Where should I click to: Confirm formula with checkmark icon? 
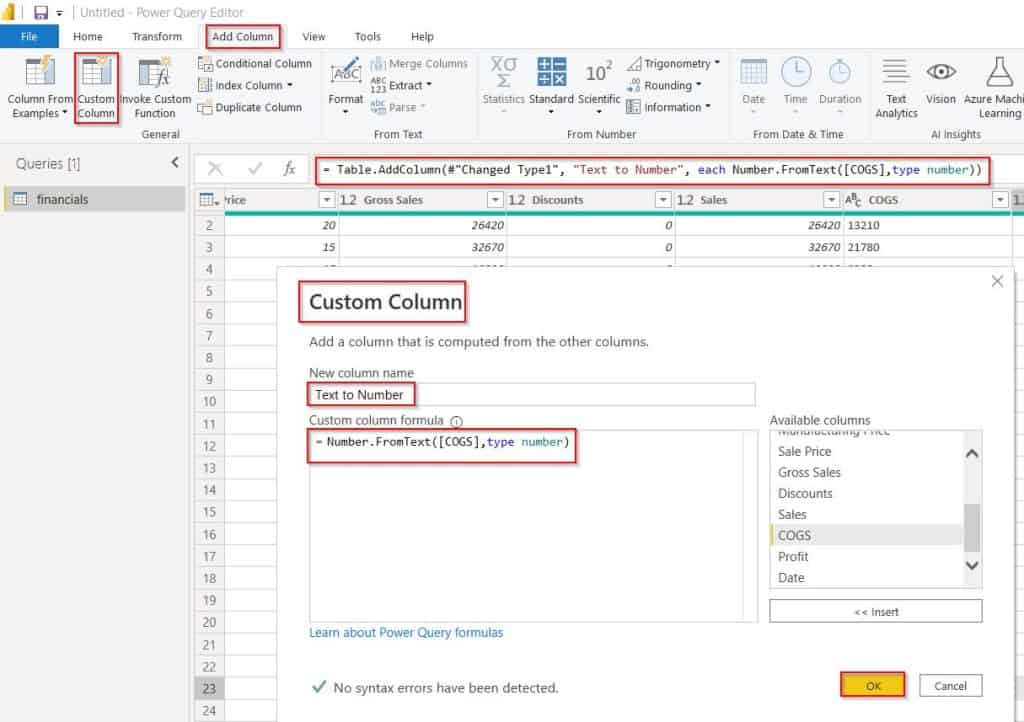(x=255, y=169)
